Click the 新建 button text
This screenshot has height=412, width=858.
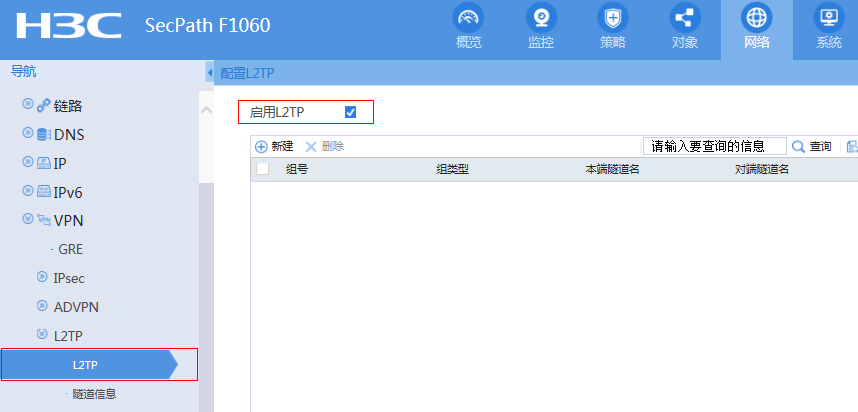click(282, 147)
